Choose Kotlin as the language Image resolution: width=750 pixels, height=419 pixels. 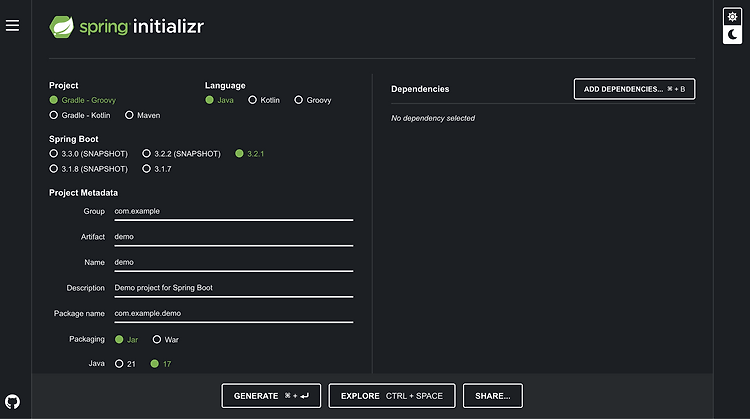click(264, 100)
